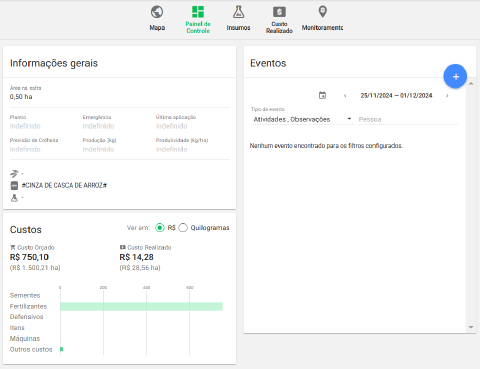480x369 pixels.
Task: Click the Produção (kg) Indefinido value
Action: coord(98,149)
